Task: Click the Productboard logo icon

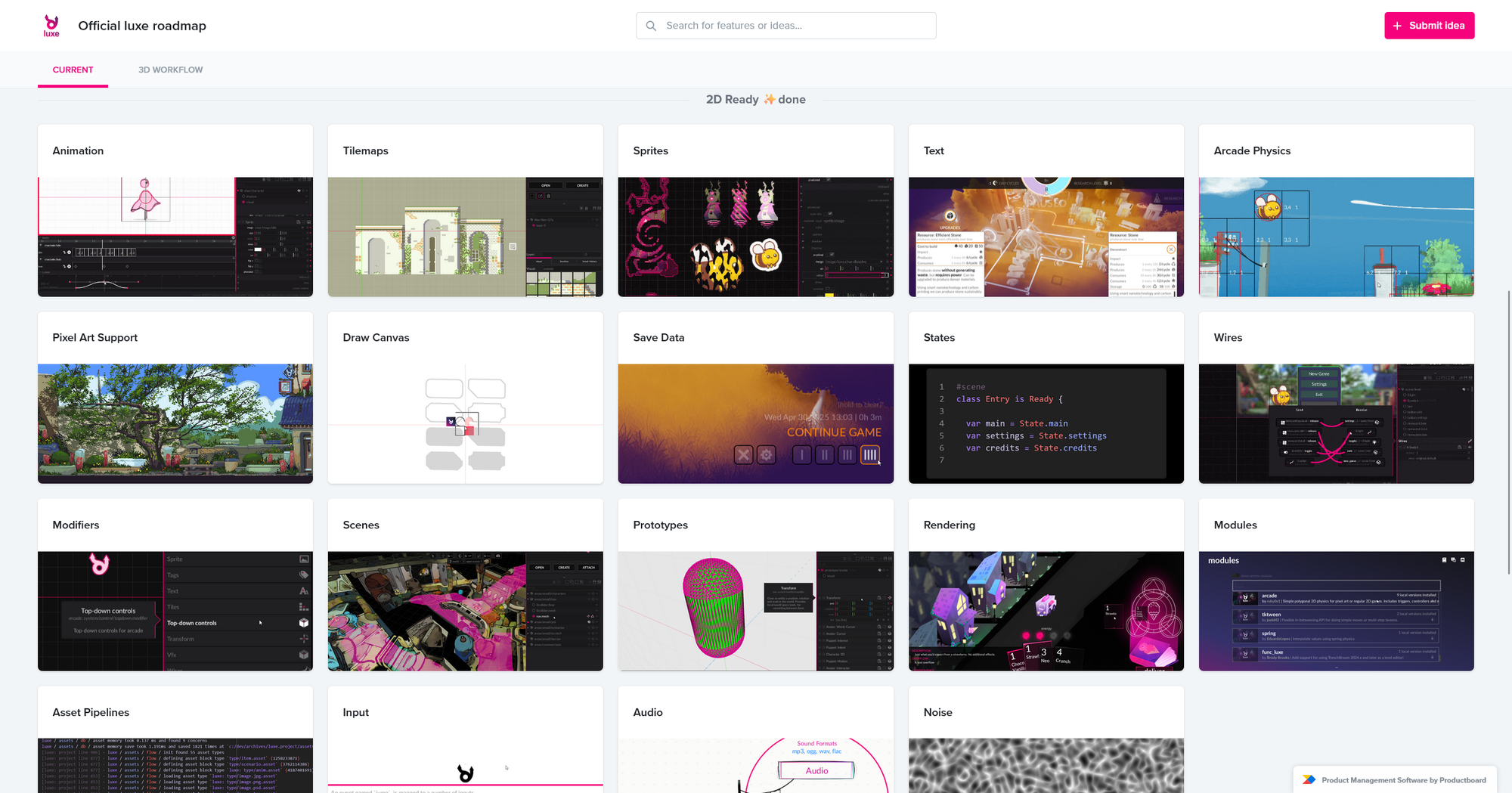Action: 1309,780
